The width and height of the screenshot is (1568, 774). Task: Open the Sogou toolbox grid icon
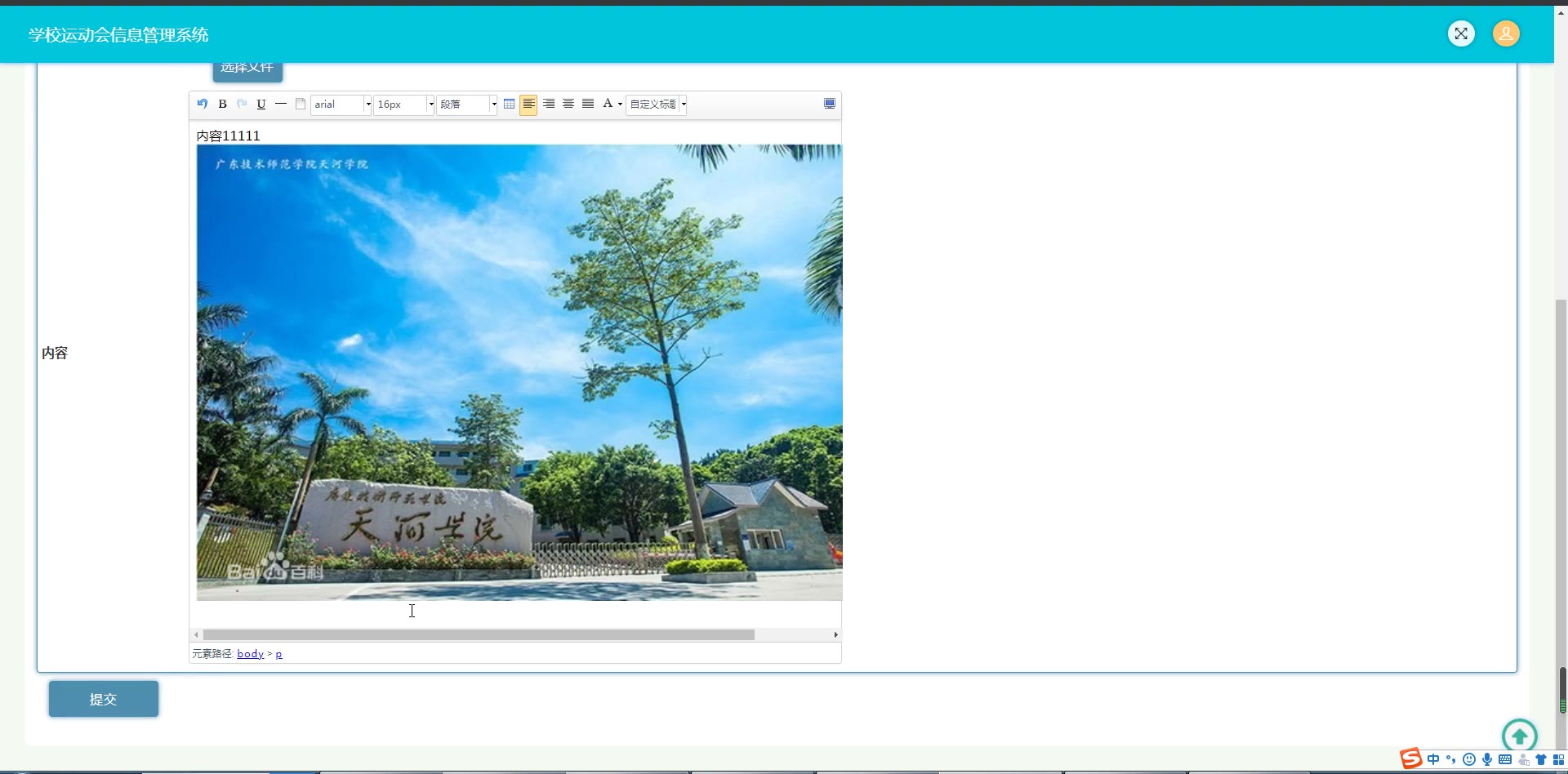pyautogui.click(x=1558, y=759)
